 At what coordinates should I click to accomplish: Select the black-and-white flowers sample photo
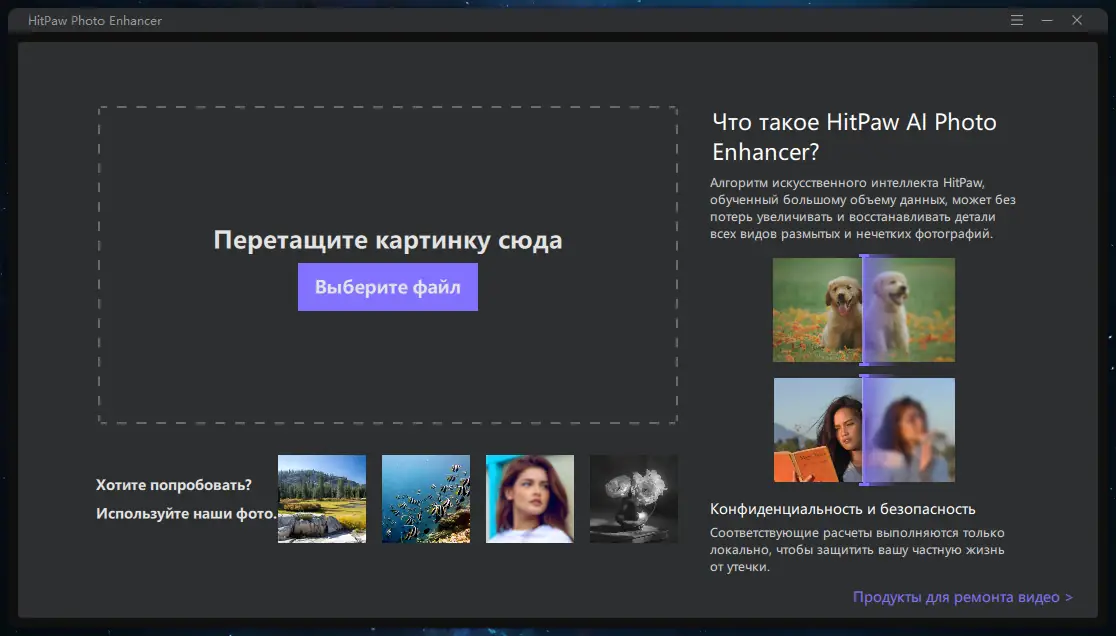[x=633, y=499]
